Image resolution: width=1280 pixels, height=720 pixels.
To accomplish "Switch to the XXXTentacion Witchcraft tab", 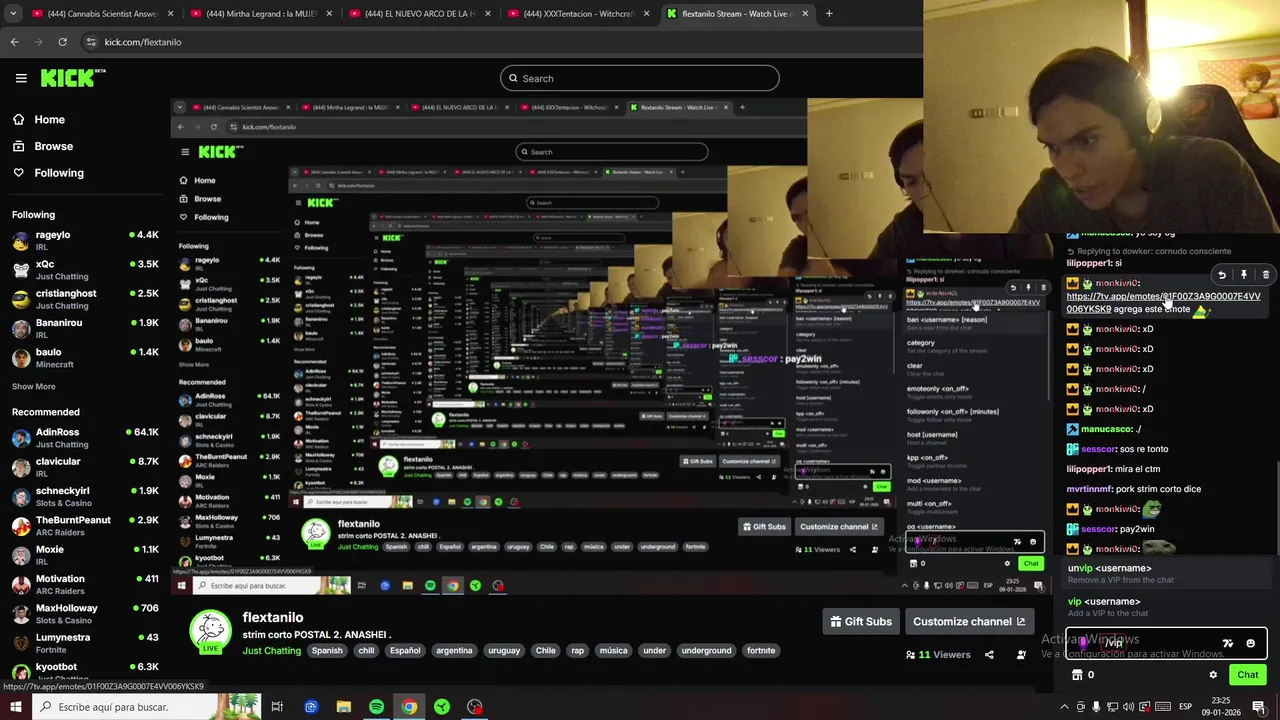I will [576, 14].
